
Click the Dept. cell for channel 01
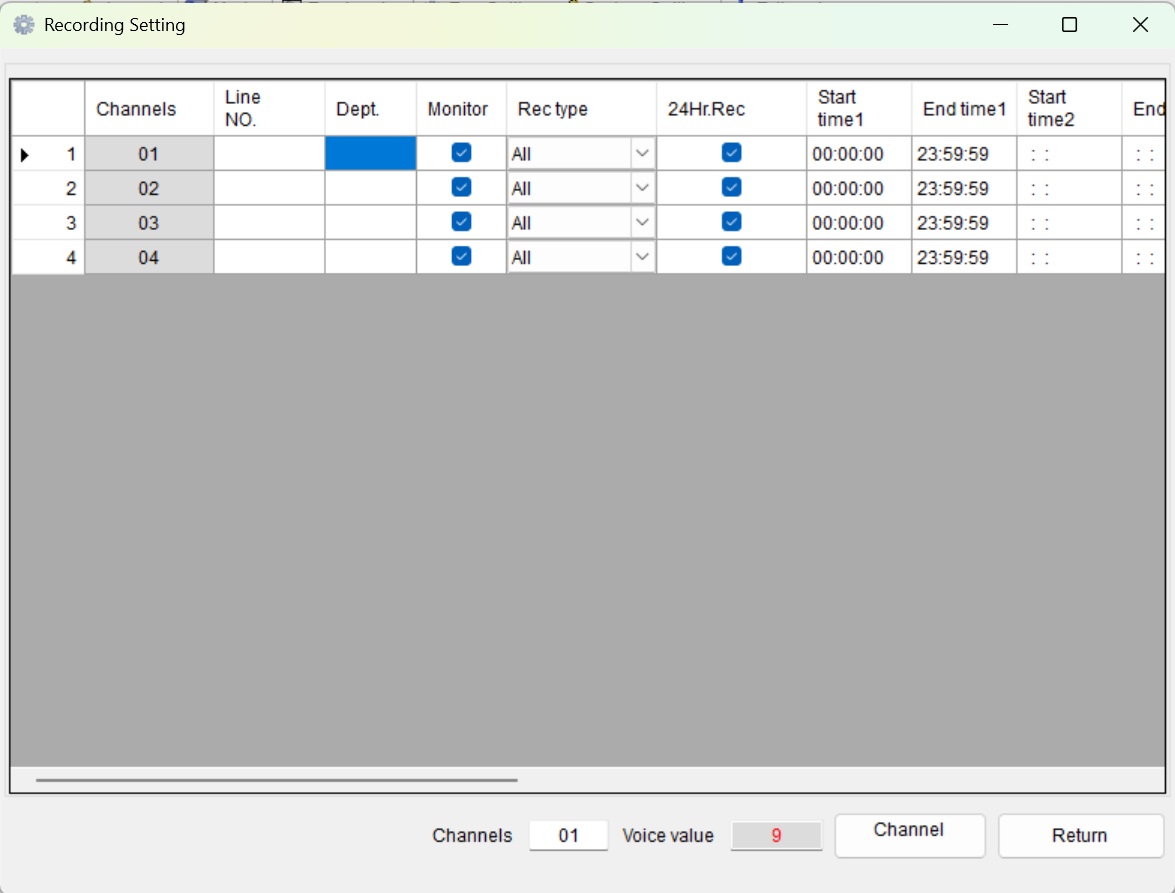(x=370, y=153)
